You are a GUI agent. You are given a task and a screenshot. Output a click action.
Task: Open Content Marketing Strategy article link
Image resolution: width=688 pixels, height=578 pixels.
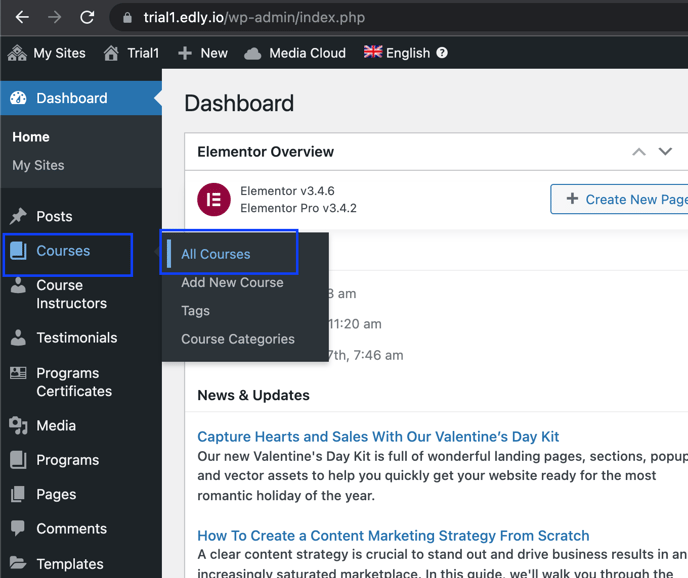click(393, 535)
